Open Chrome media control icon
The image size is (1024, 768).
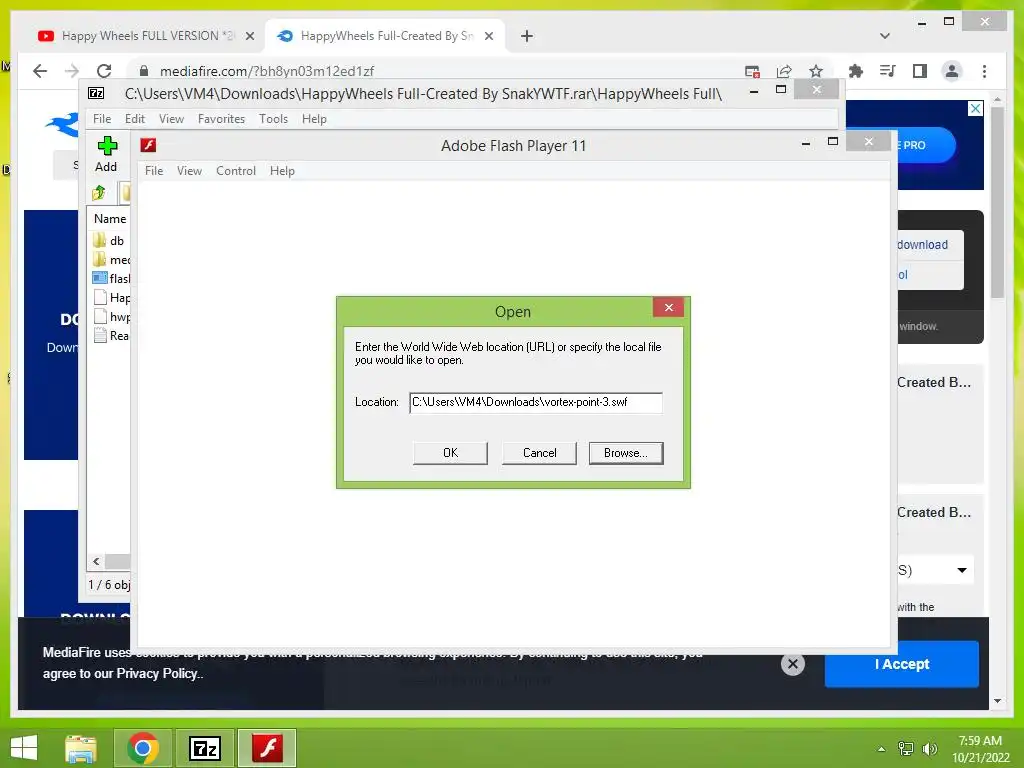[888, 71]
